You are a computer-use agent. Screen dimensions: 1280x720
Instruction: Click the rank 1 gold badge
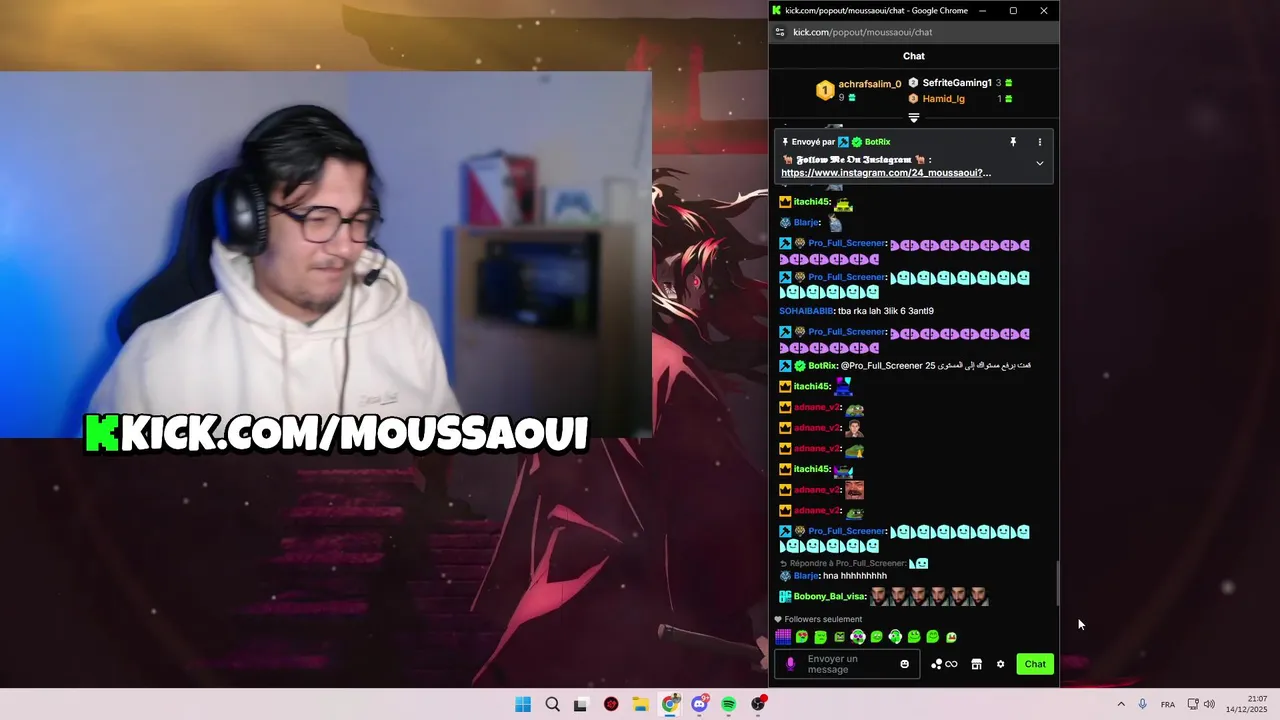tap(825, 91)
